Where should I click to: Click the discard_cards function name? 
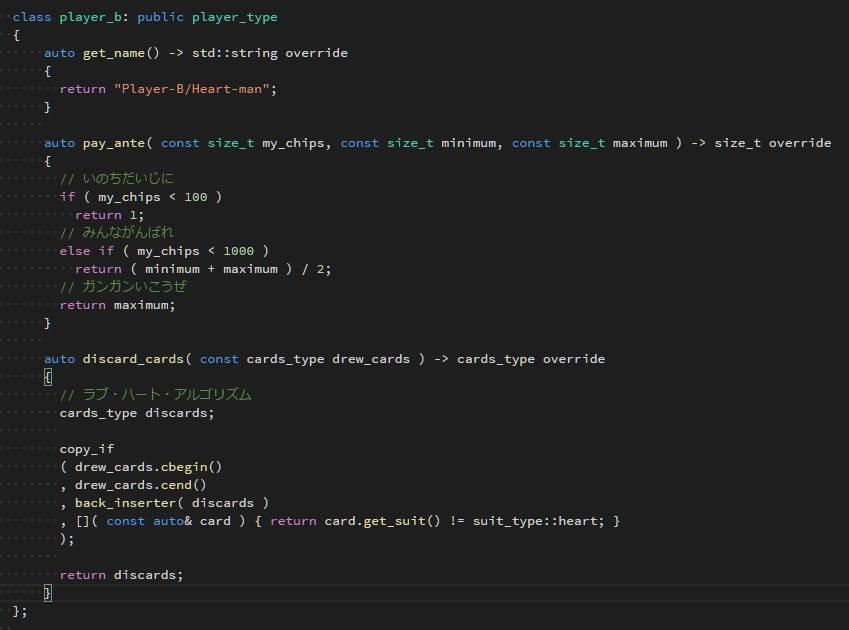pos(133,359)
